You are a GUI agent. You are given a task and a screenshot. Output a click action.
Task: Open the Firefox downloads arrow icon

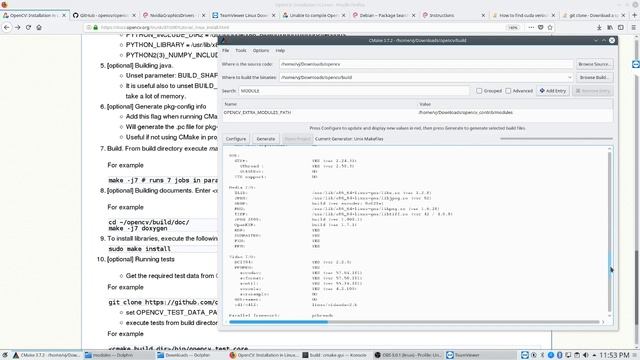coord(599,27)
